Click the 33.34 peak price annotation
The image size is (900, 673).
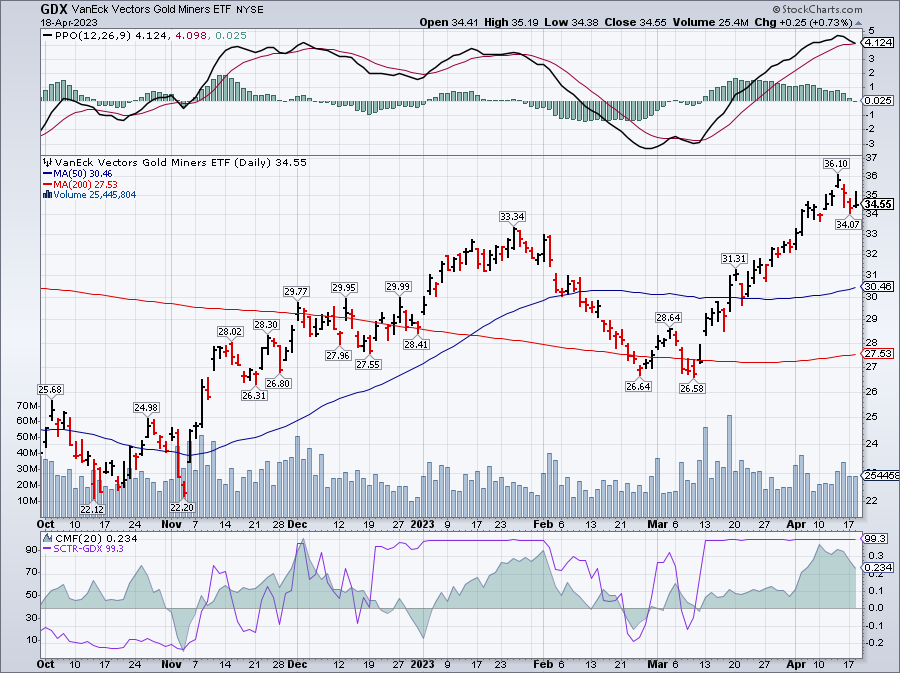[512, 216]
